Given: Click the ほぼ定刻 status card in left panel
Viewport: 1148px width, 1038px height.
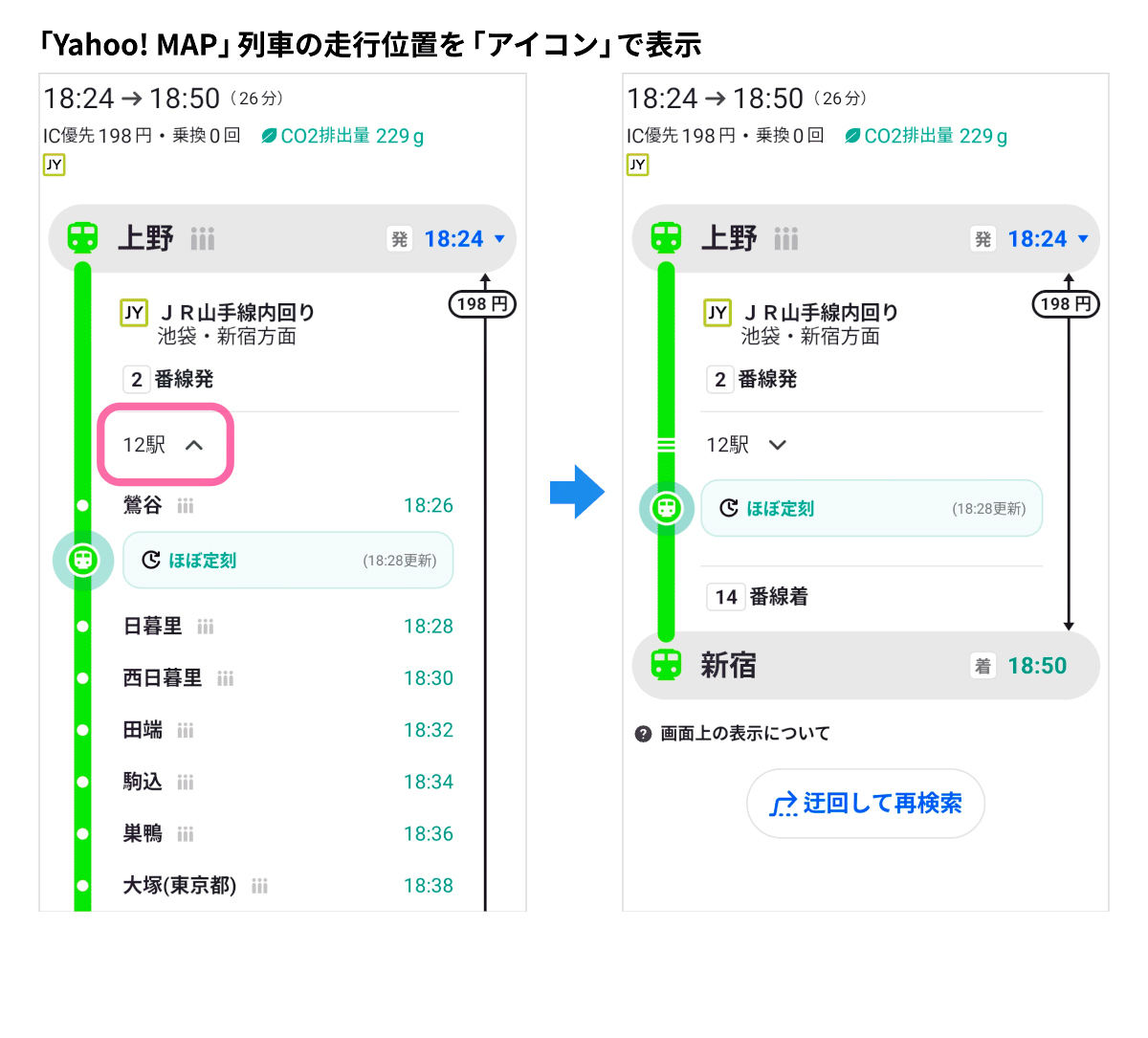Looking at the screenshot, I should coord(288,560).
